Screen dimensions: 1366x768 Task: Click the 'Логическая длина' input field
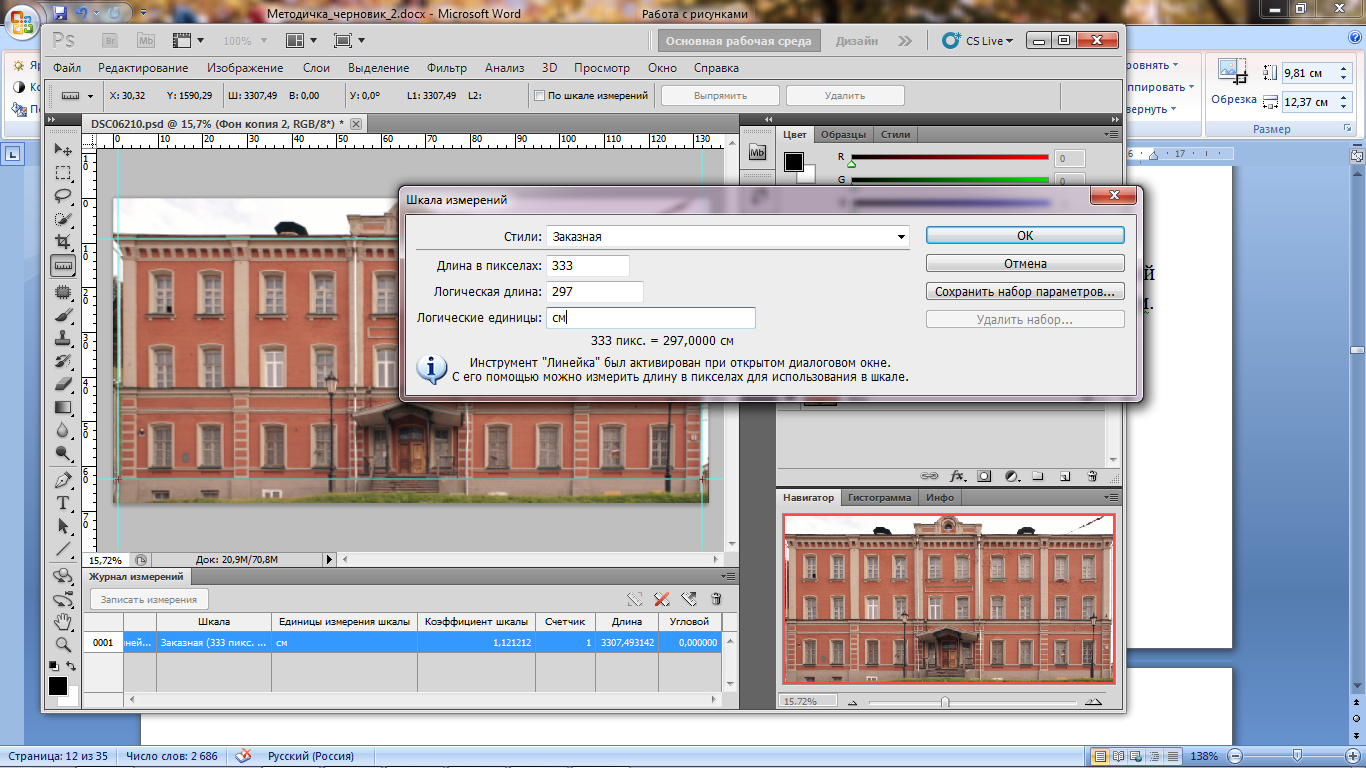pyautogui.click(x=594, y=292)
